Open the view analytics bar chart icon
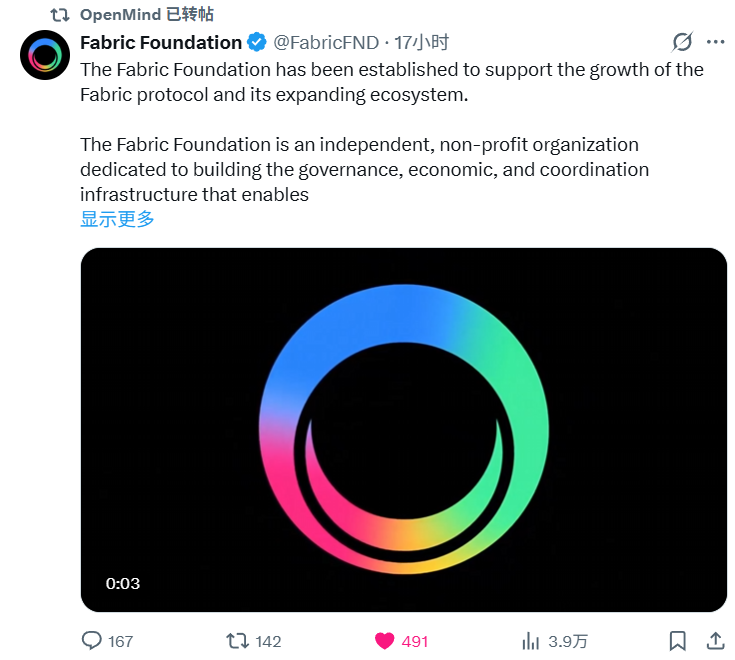Image resolution: width=735 pixels, height=660 pixels. 531,640
